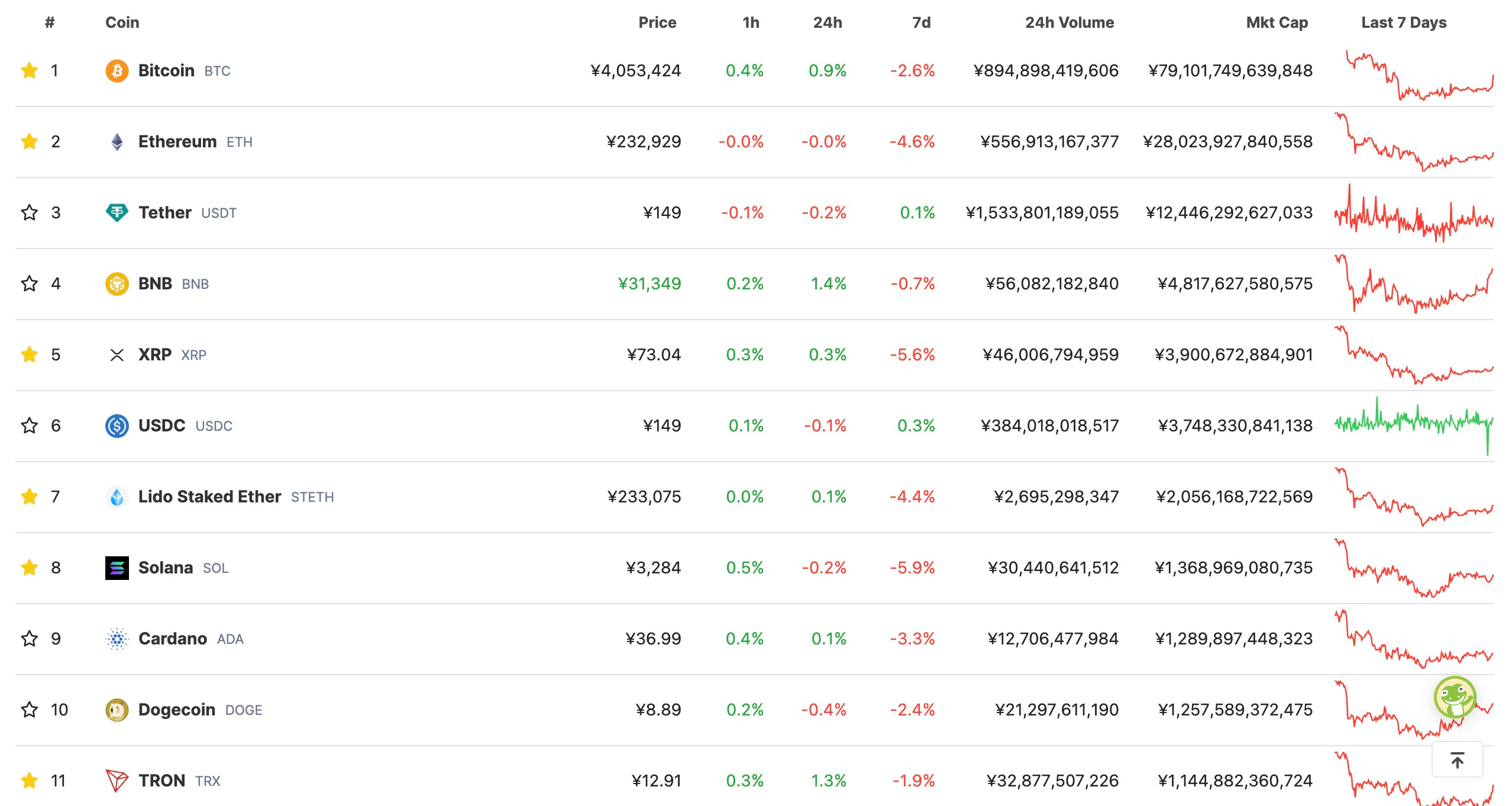The height and width of the screenshot is (806, 1512).
Task: Click Ethereum market cap ¥28,023,927,840,558
Action: (x=1227, y=142)
